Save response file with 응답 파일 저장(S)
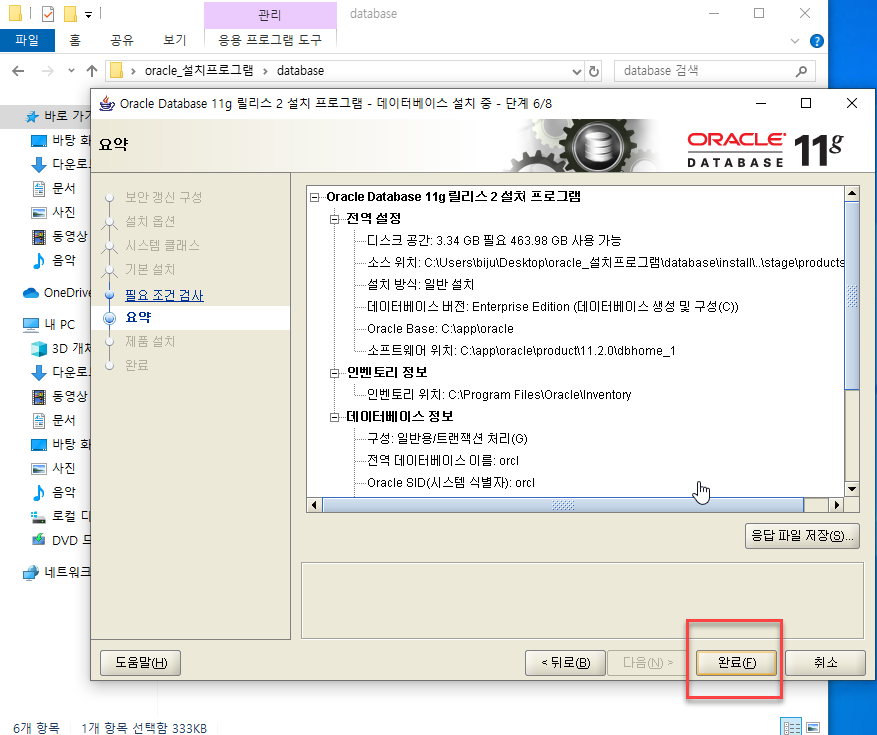 click(802, 536)
